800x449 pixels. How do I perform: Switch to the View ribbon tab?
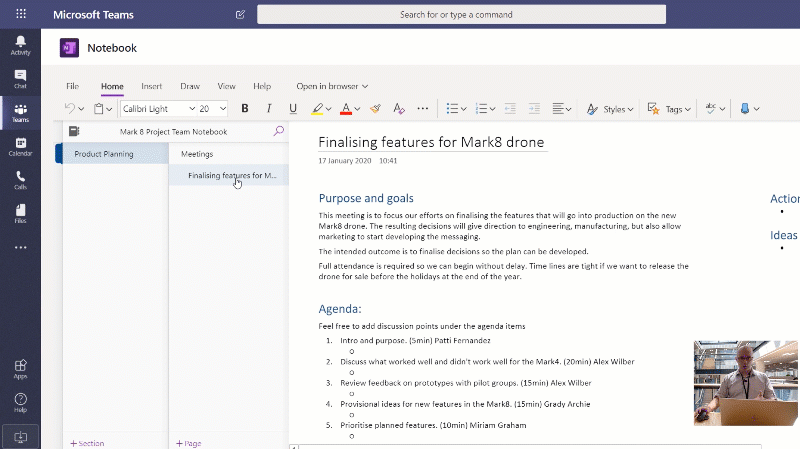227,86
